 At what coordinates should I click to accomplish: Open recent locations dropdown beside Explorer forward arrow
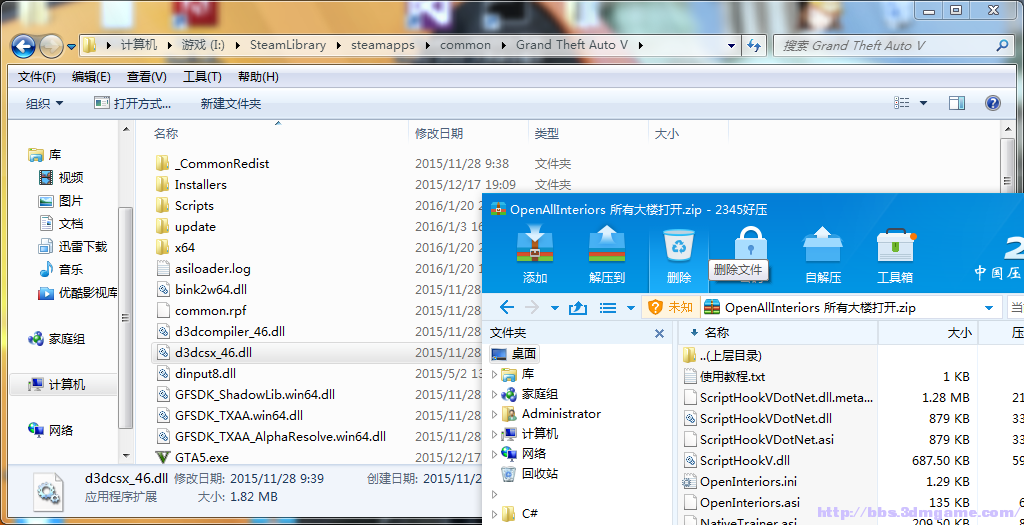[71, 46]
